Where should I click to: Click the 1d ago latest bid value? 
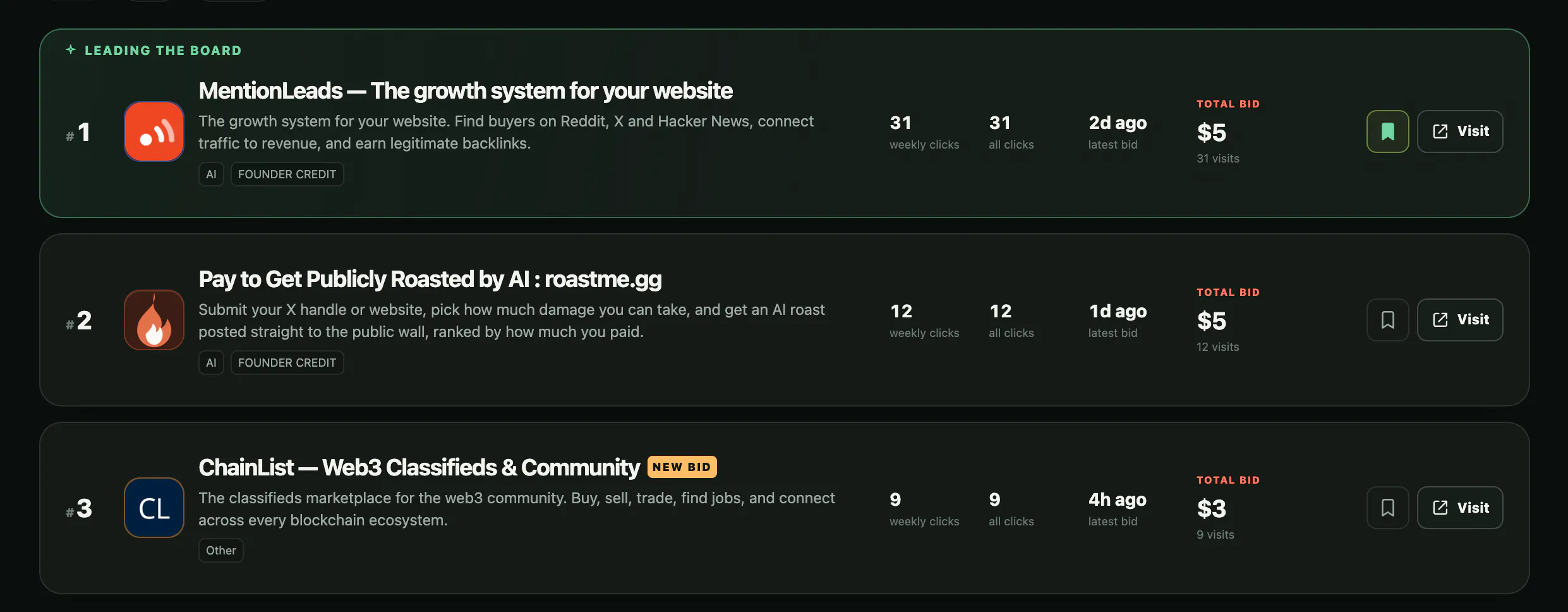(1118, 311)
